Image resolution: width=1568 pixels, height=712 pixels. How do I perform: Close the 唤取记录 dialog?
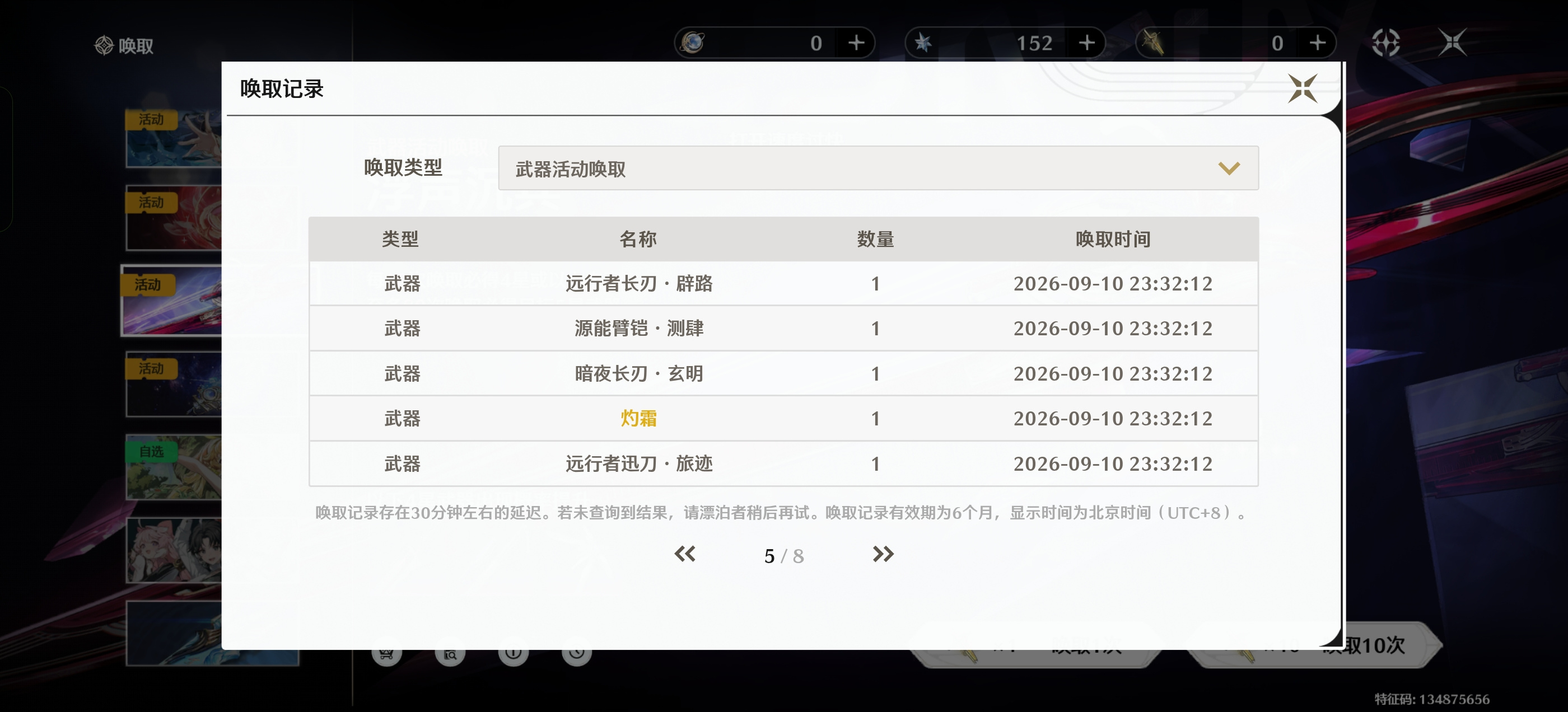click(x=1302, y=89)
